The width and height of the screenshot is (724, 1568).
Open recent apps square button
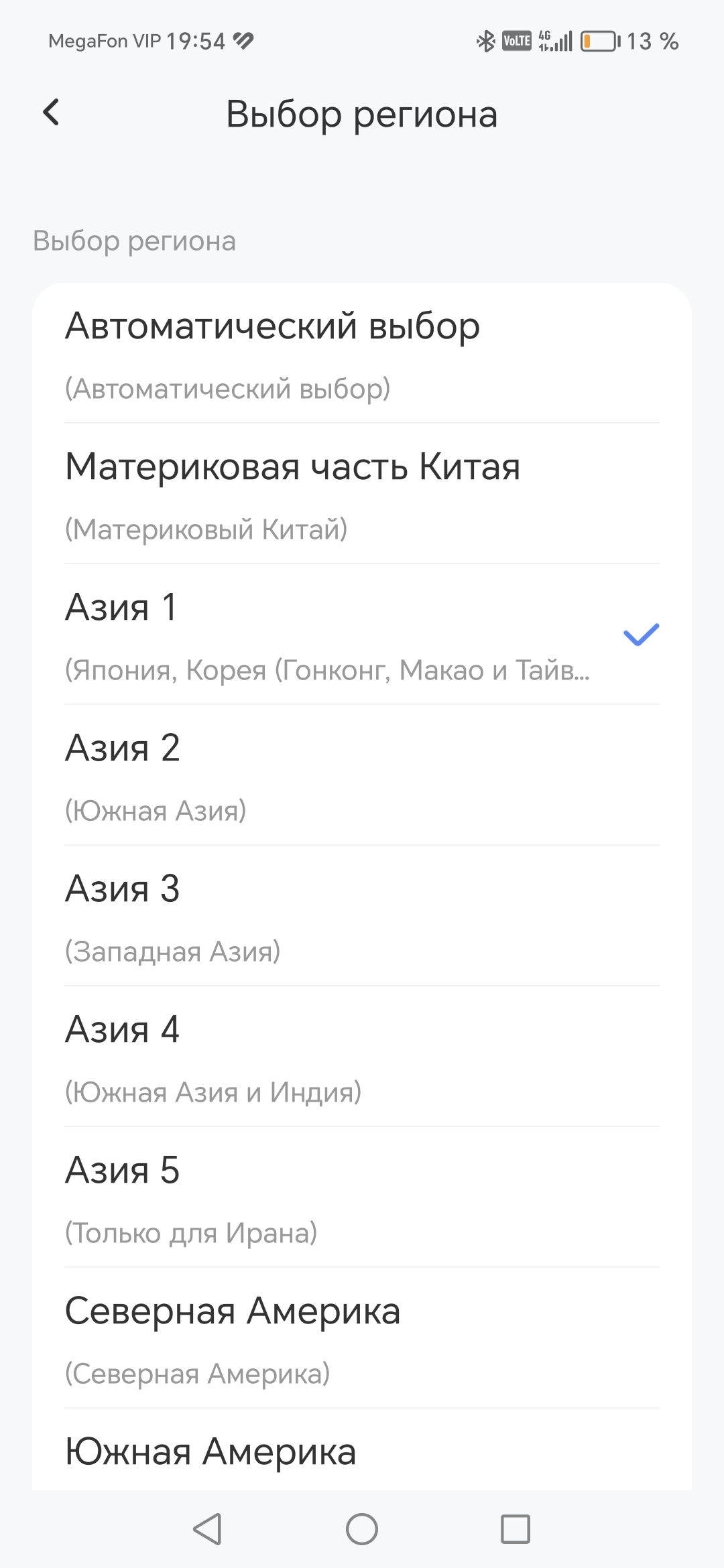[516, 1529]
